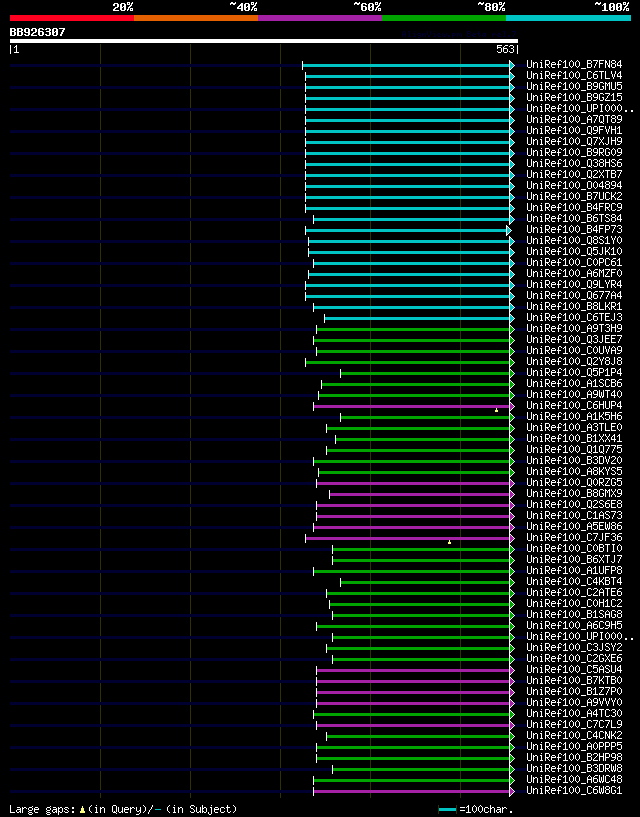Select the UniRef100_C1AS73 label
The height and width of the screenshot is (817, 640).
click(x=574, y=515)
